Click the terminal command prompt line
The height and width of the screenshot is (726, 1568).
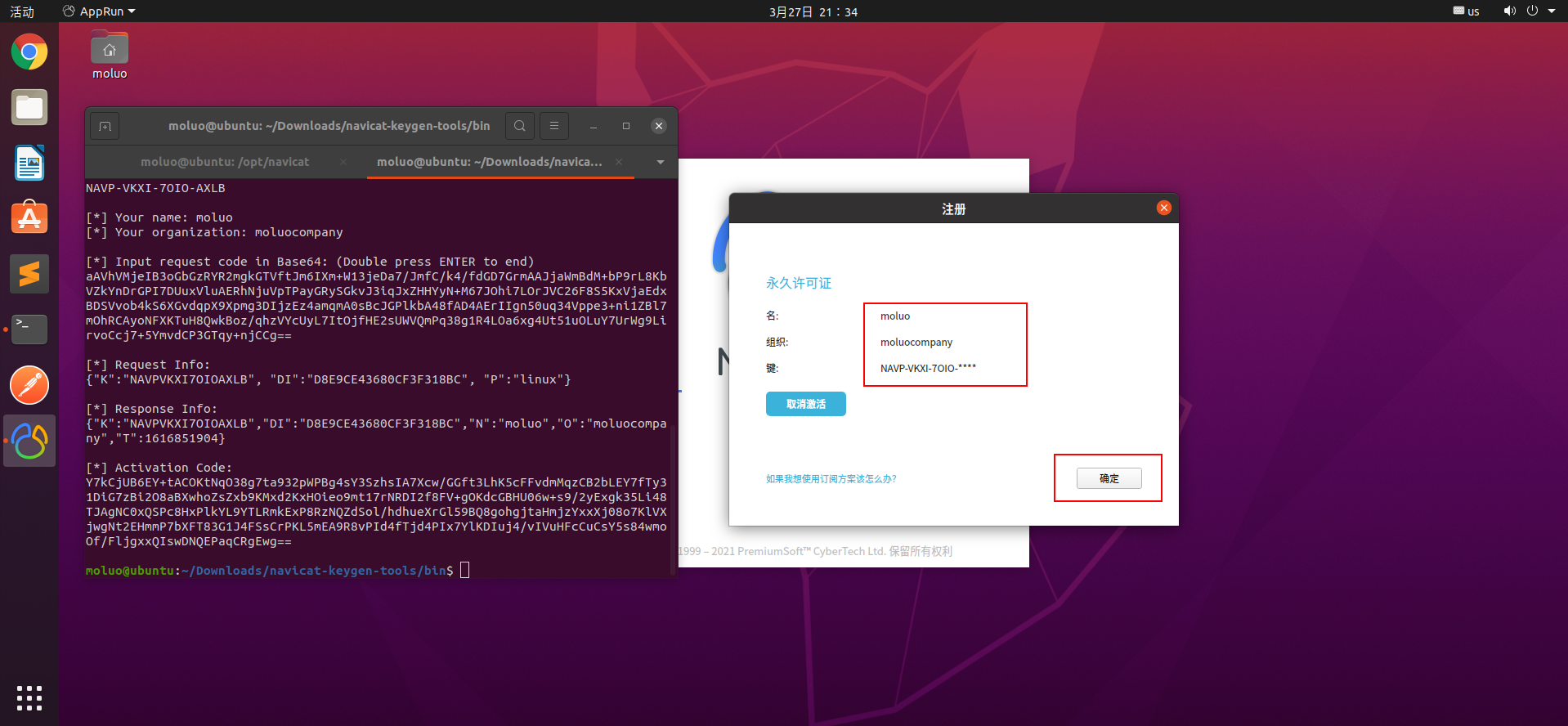click(x=278, y=571)
